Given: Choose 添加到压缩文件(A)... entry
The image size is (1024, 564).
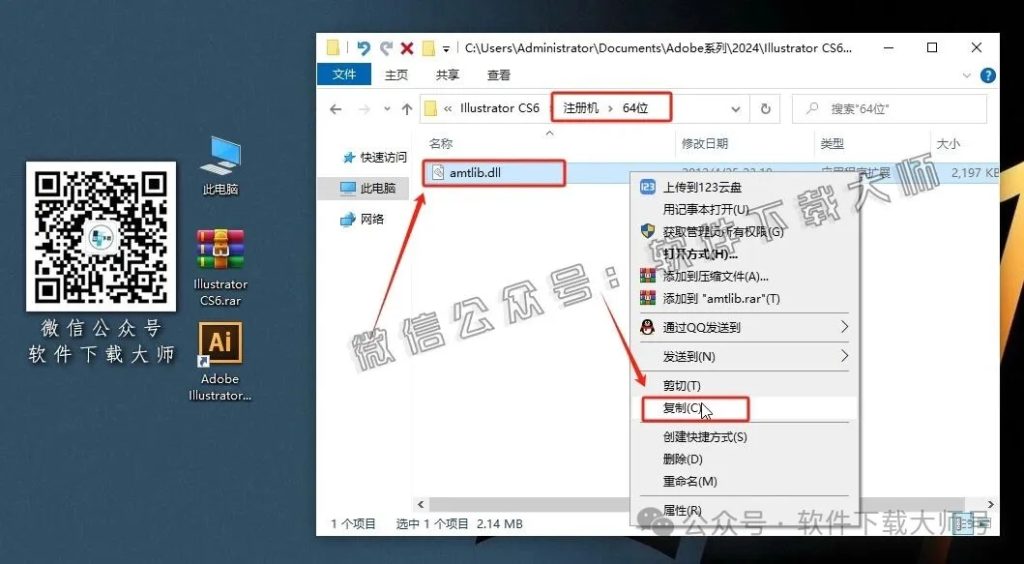Looking at the screenshot, I should [x=716, y=276].
